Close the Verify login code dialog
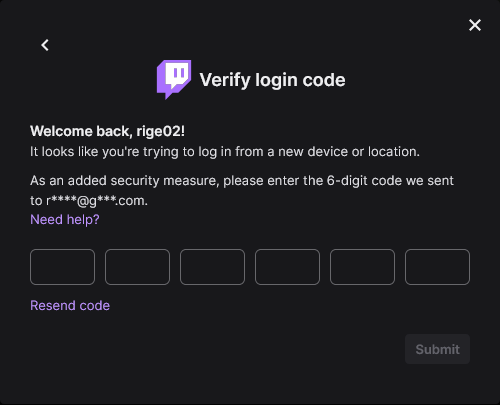The image size is (500, 405). tap(475, 25)
